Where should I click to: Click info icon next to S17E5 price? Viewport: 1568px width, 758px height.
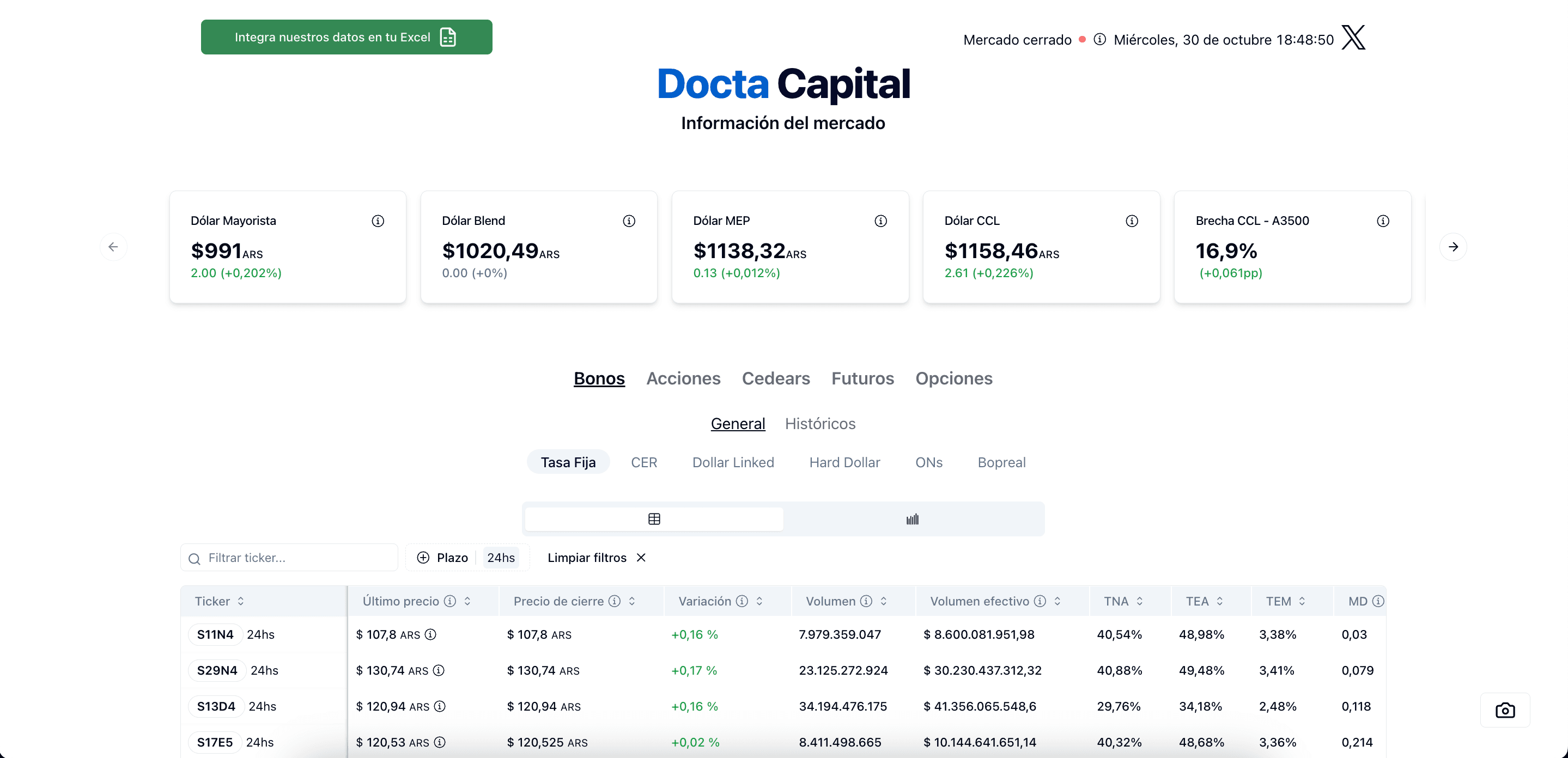coord(440,742)
